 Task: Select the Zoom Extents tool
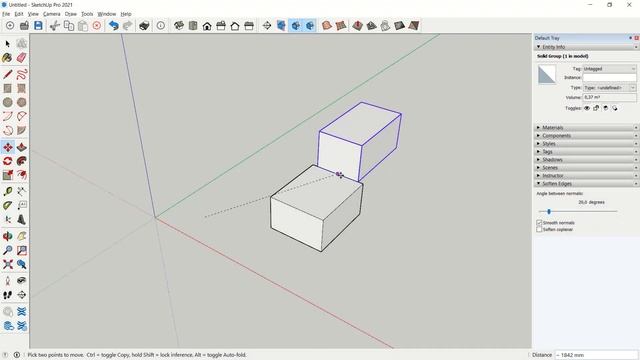click(x=8, y=264)
